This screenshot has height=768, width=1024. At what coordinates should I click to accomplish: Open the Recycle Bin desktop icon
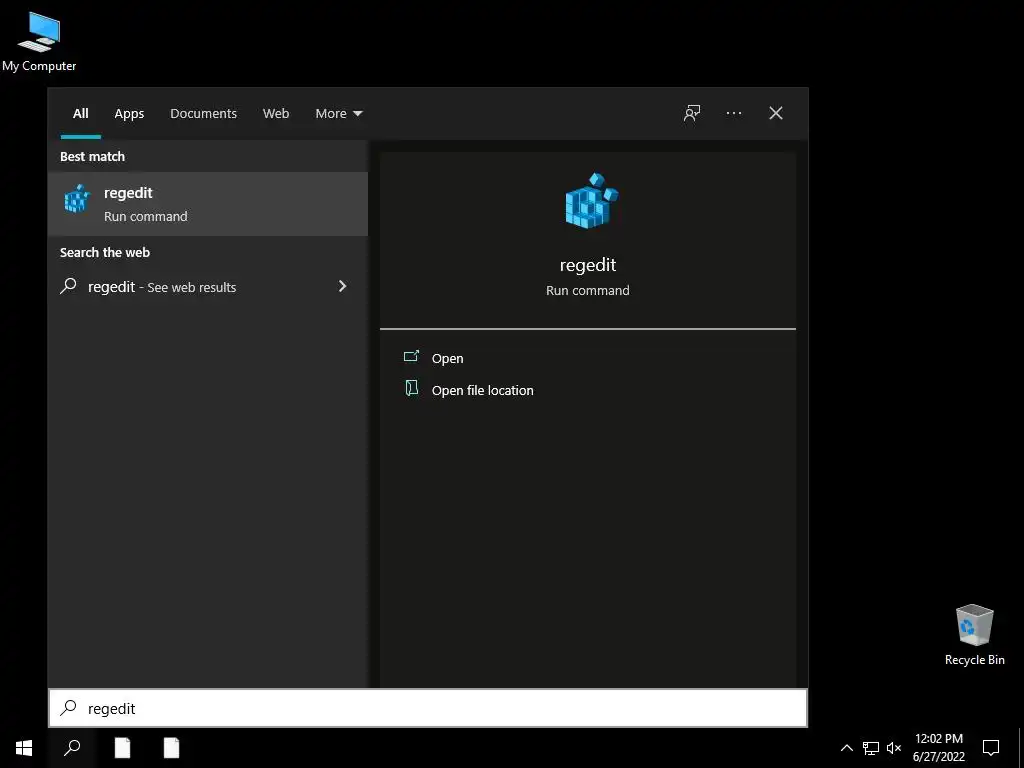pos(974,635)
